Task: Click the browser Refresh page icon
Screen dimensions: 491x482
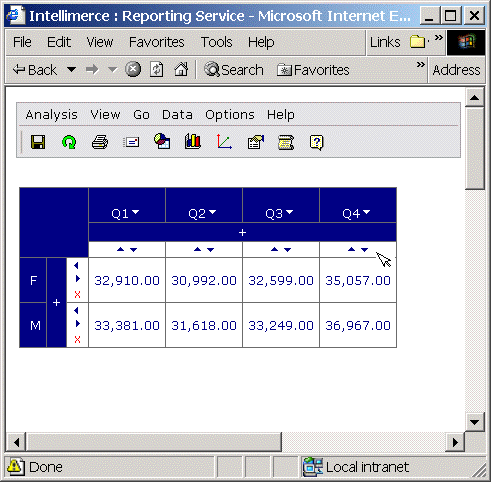Action: (157, 70)
